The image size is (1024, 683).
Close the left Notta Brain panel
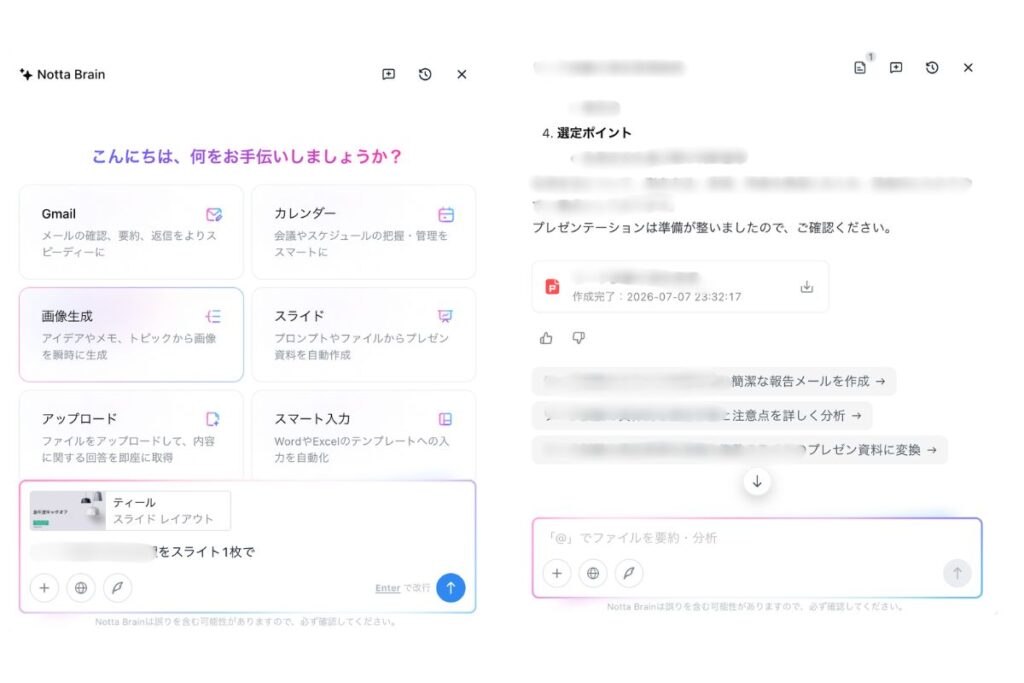click(x=462, y=74)
